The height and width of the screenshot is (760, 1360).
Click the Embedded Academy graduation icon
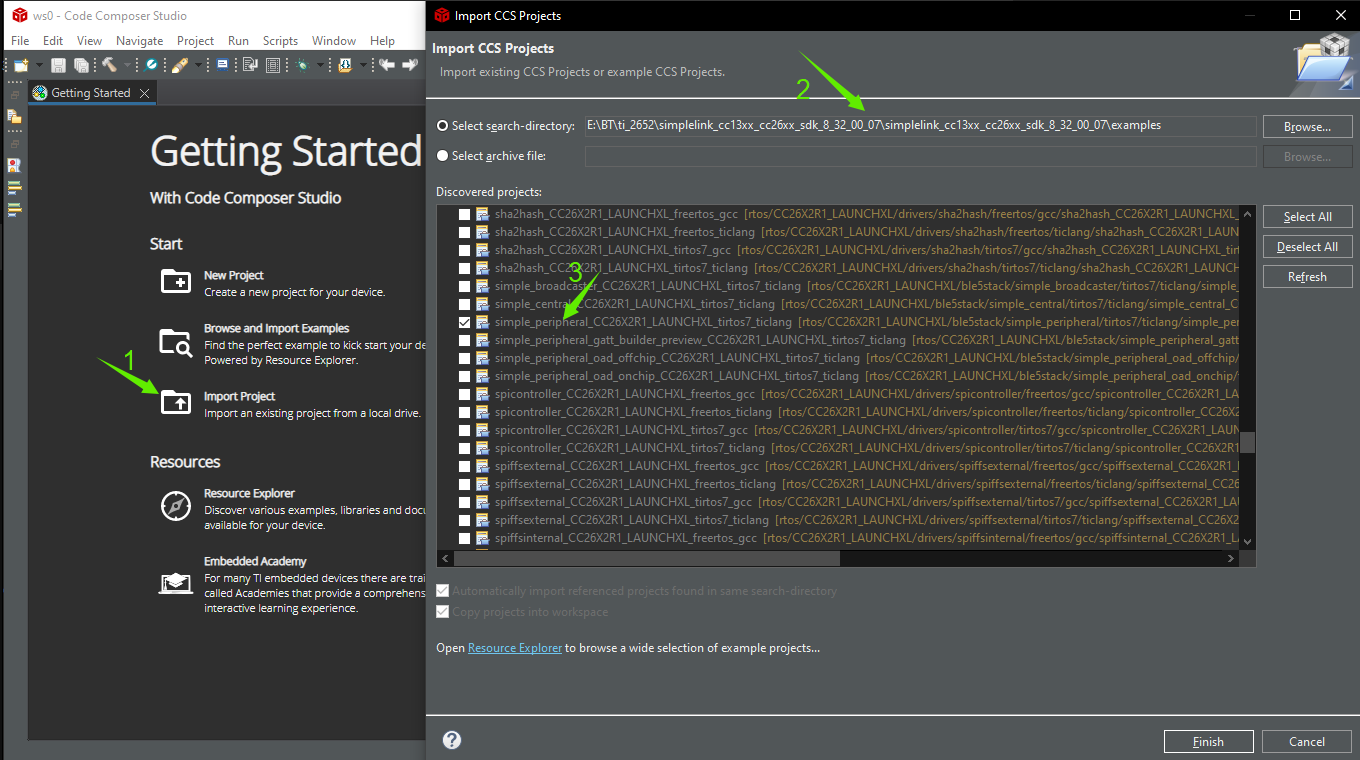[x=176, y=581]
